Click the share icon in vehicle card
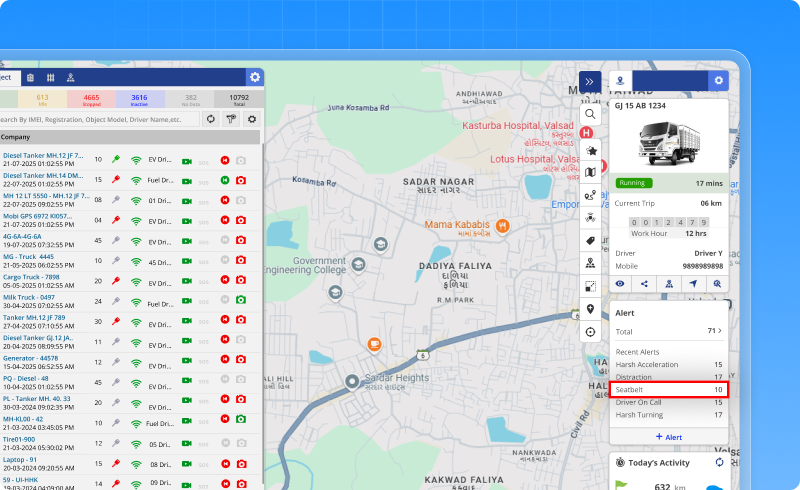Viewport: 800px width, 490px height. click(645, 284)
